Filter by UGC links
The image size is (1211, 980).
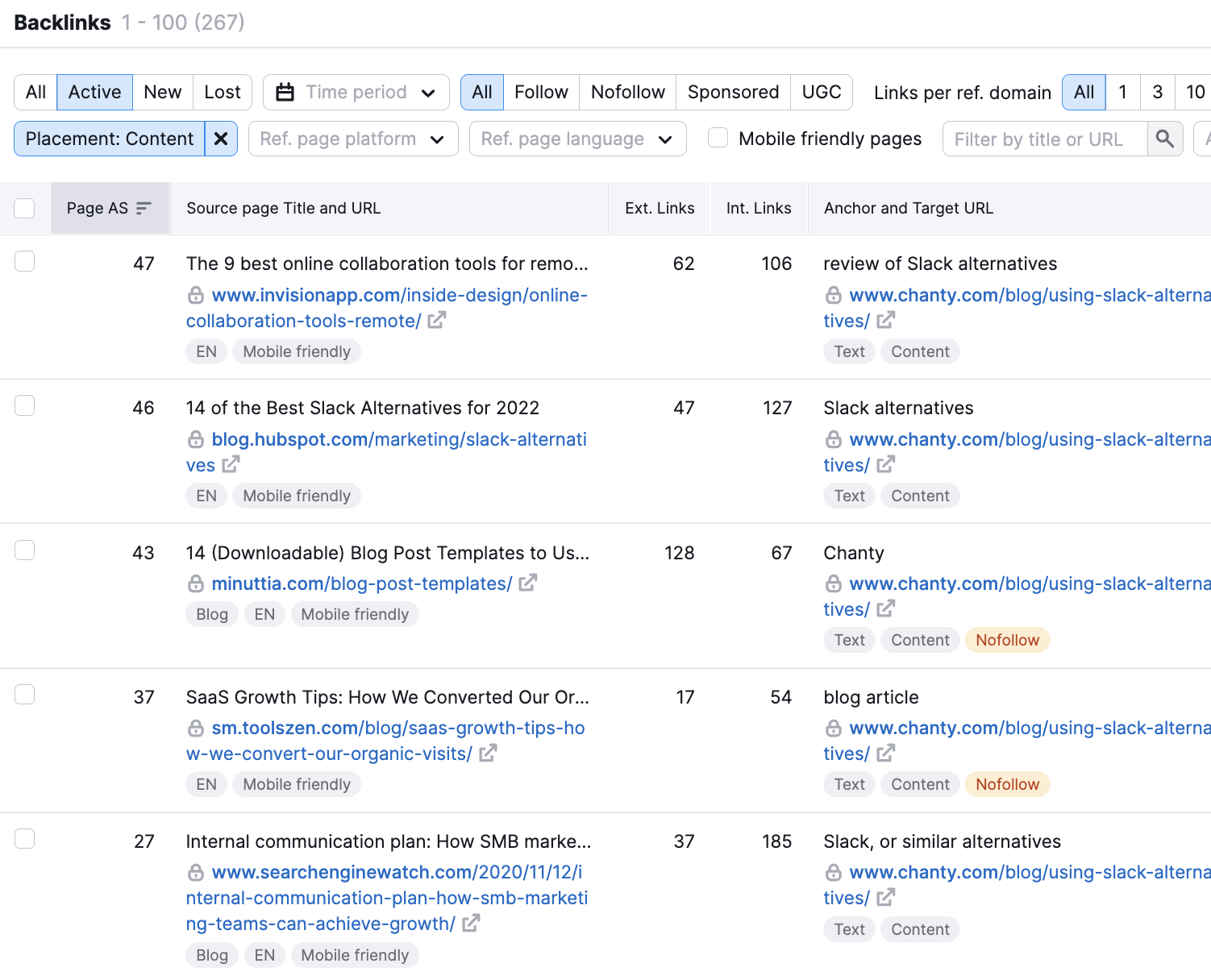click(x=822, y=92)
